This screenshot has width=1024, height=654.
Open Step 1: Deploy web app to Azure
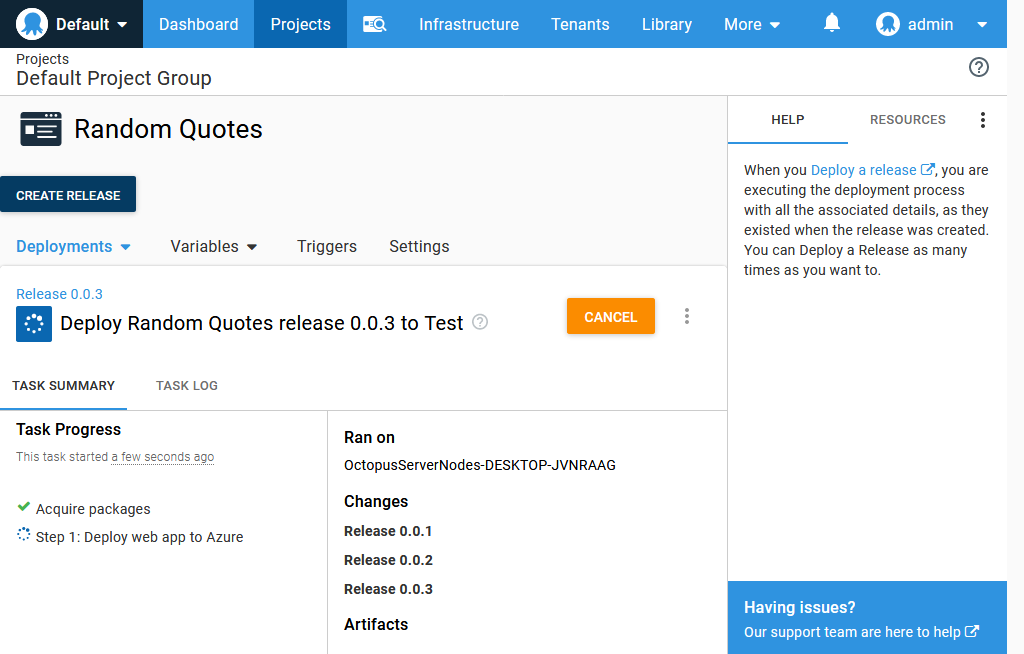139,537
